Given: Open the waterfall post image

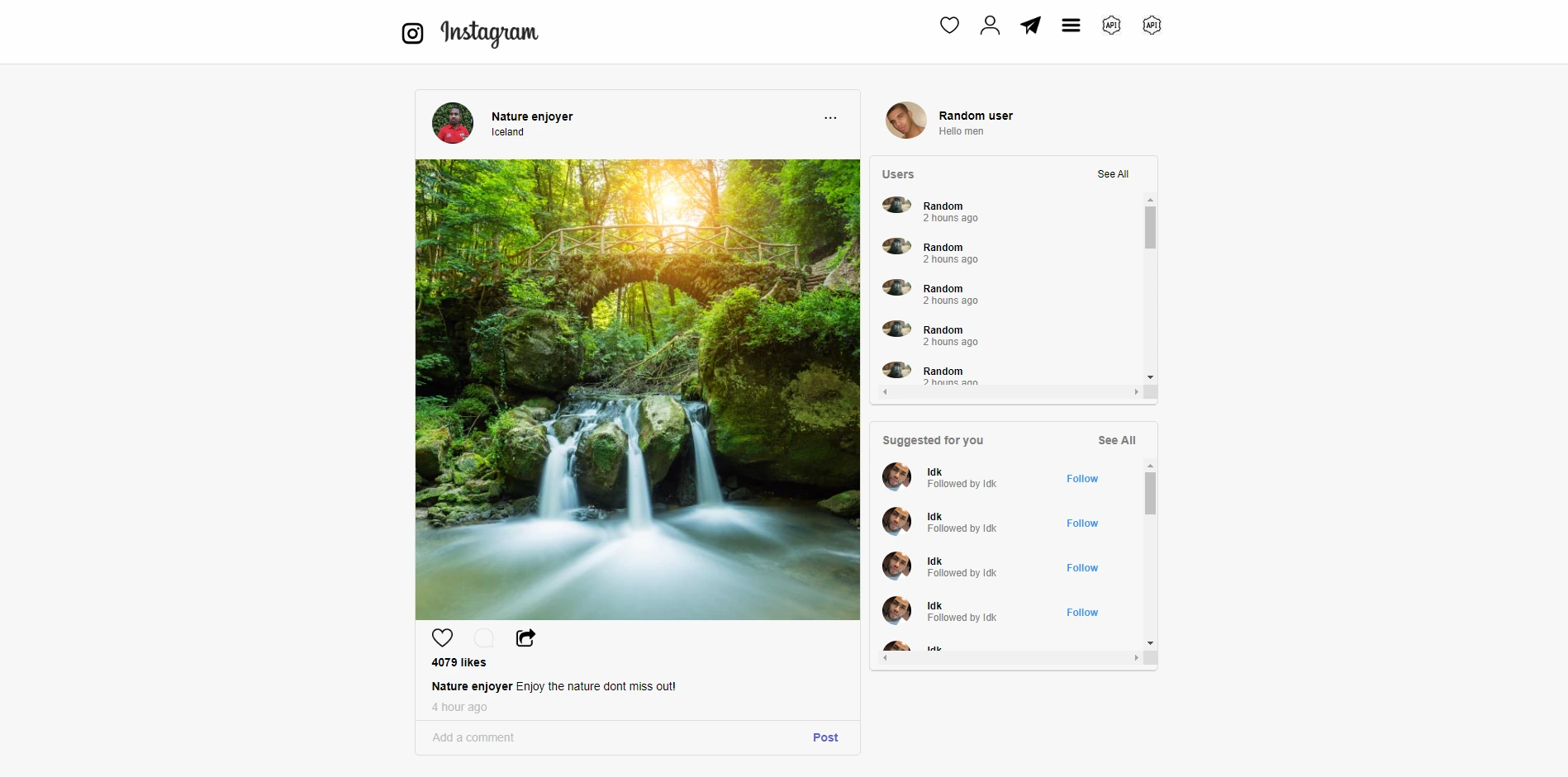Looking at the screenshot, I should point(637,389).
